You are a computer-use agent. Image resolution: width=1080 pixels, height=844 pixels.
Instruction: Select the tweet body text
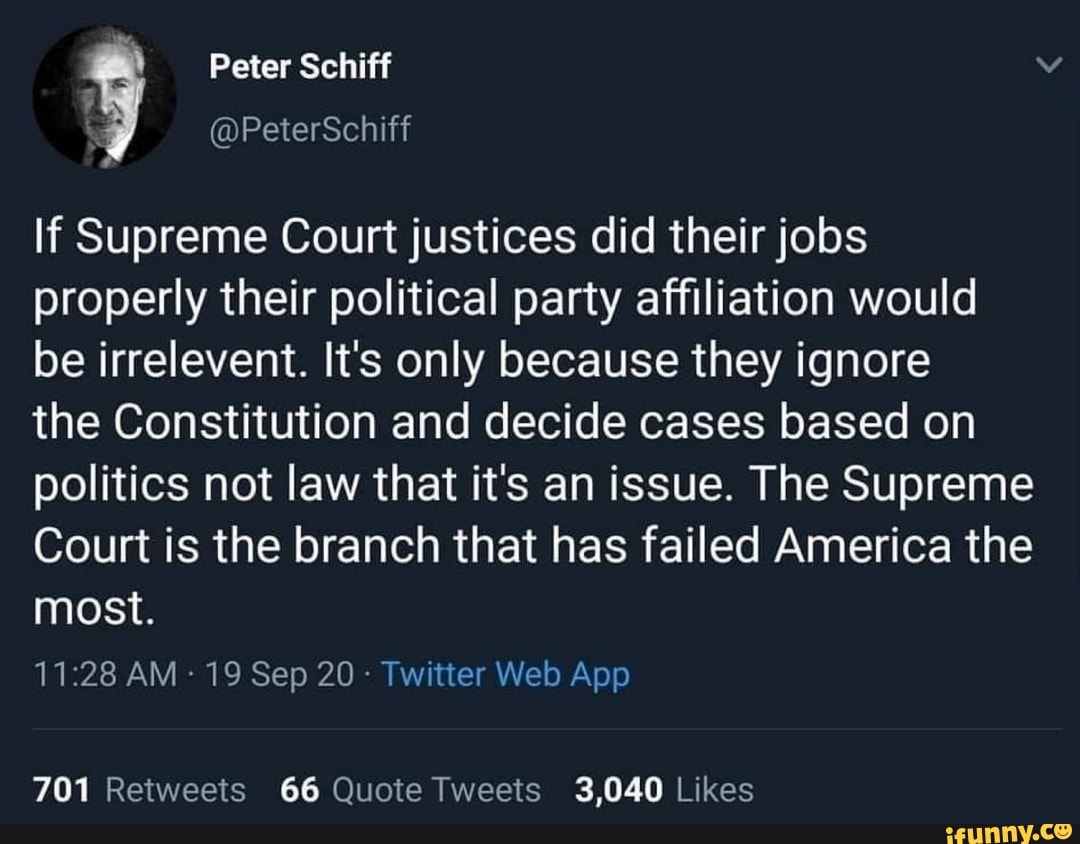500,420
